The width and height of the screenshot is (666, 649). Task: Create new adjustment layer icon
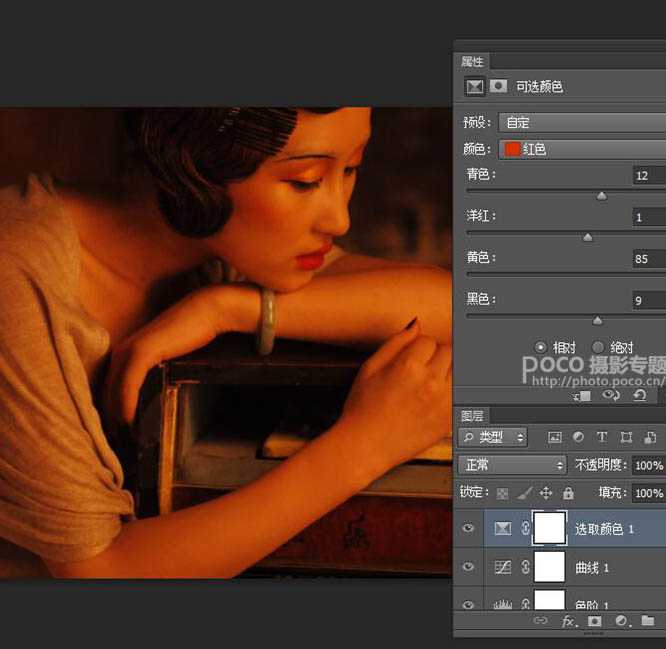click(621, 621)
